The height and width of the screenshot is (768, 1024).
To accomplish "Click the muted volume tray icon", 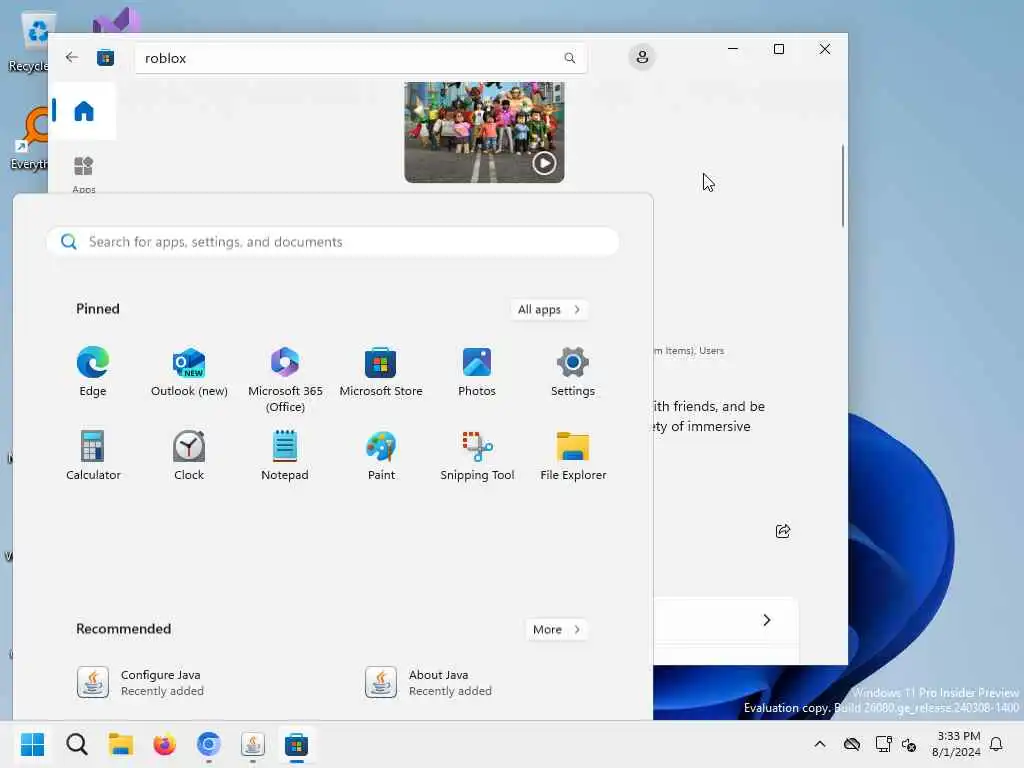I will click(x=909, y=744).
